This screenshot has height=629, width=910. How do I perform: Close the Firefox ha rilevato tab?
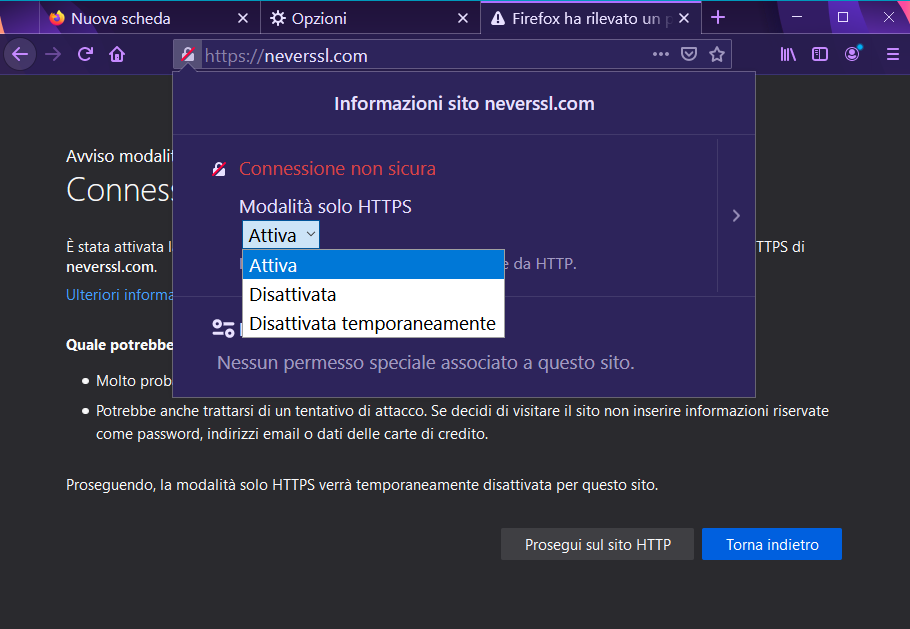(684, 19)
